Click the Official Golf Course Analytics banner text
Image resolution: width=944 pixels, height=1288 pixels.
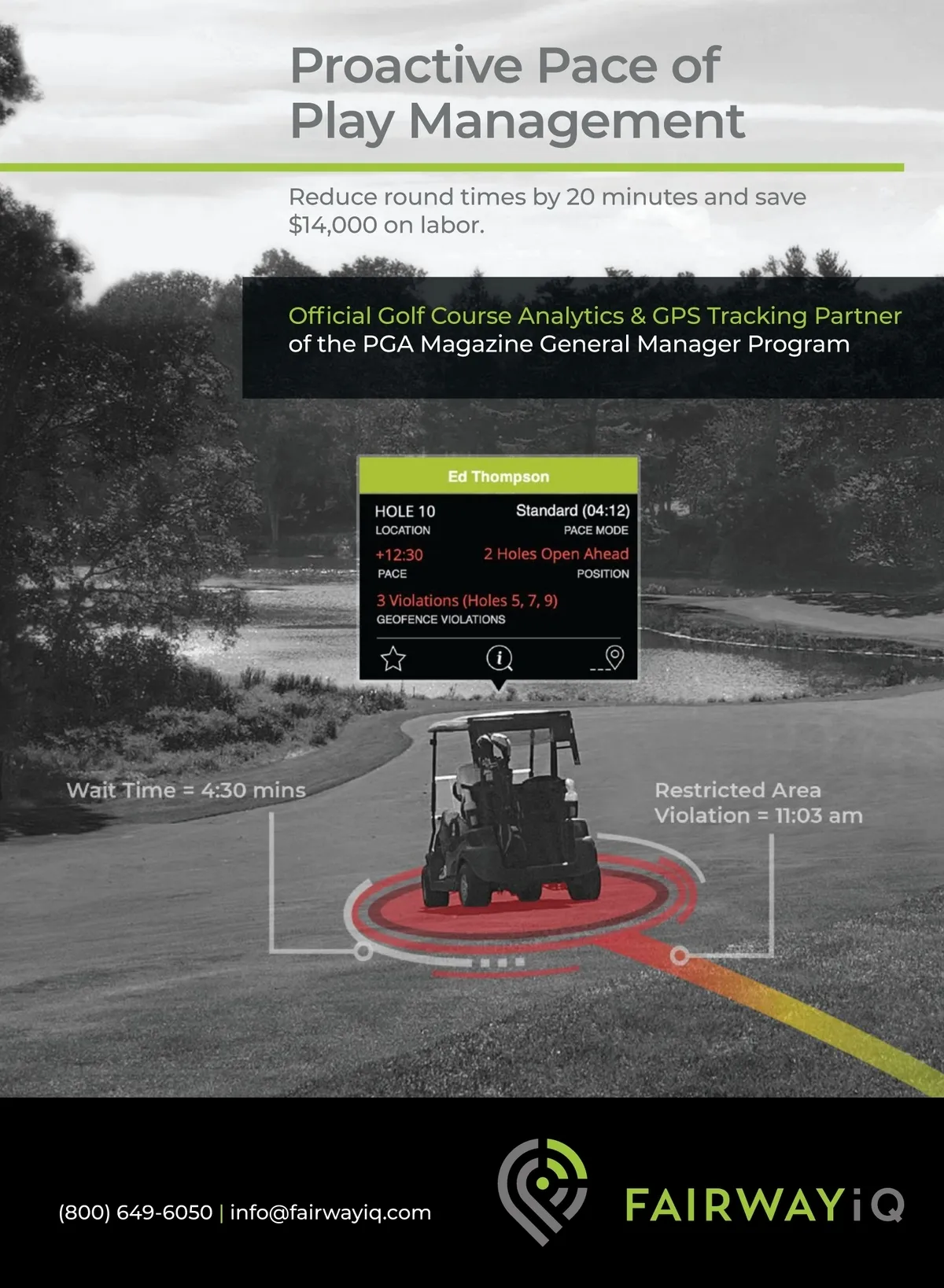(594, 316)
